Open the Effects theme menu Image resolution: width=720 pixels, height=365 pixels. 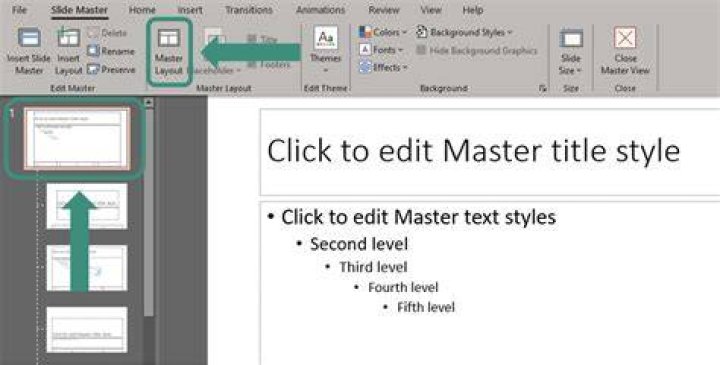point(383,67)
